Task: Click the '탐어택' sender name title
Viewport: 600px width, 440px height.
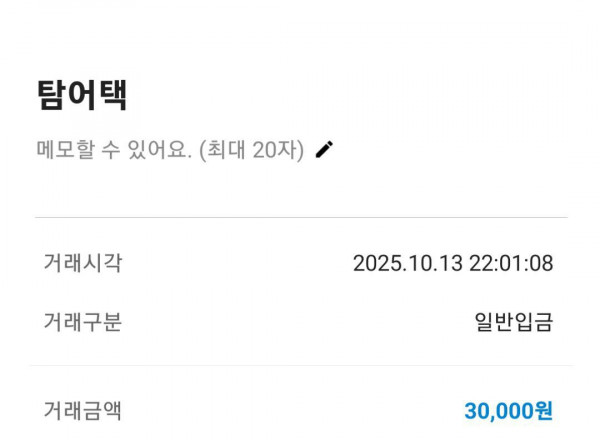Action: tap(81, 95)
